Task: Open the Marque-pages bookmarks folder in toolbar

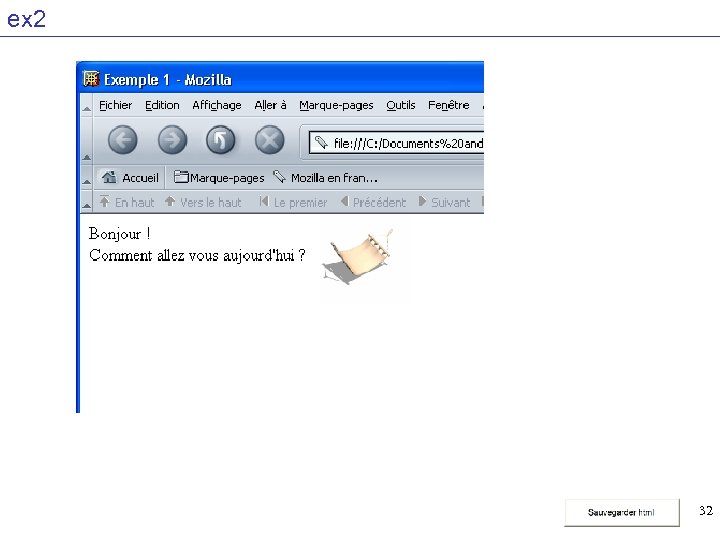Action: click(x=219, y=177)
